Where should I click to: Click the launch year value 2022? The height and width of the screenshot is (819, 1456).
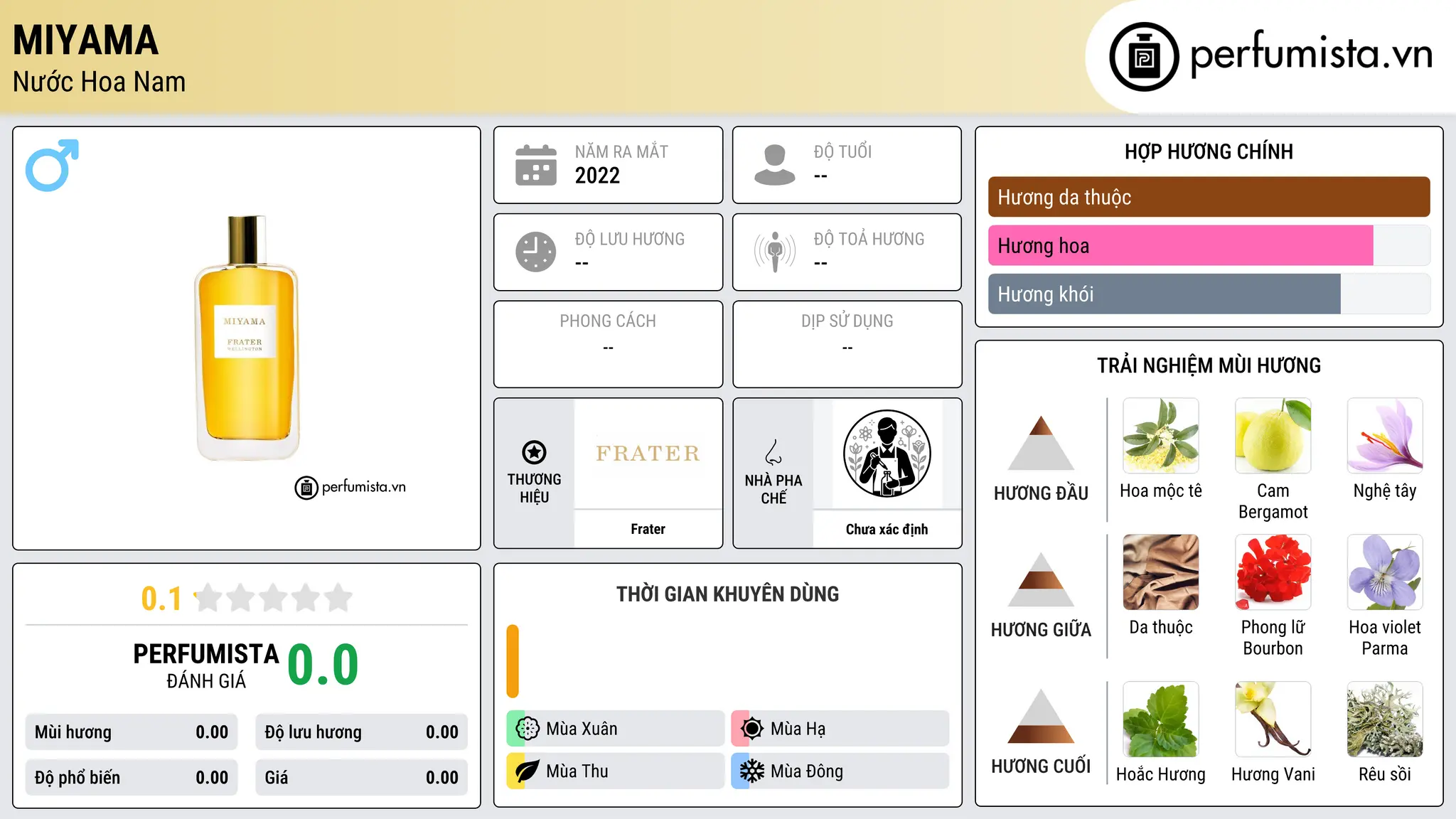pyautogui.click(x=597, y=176)
